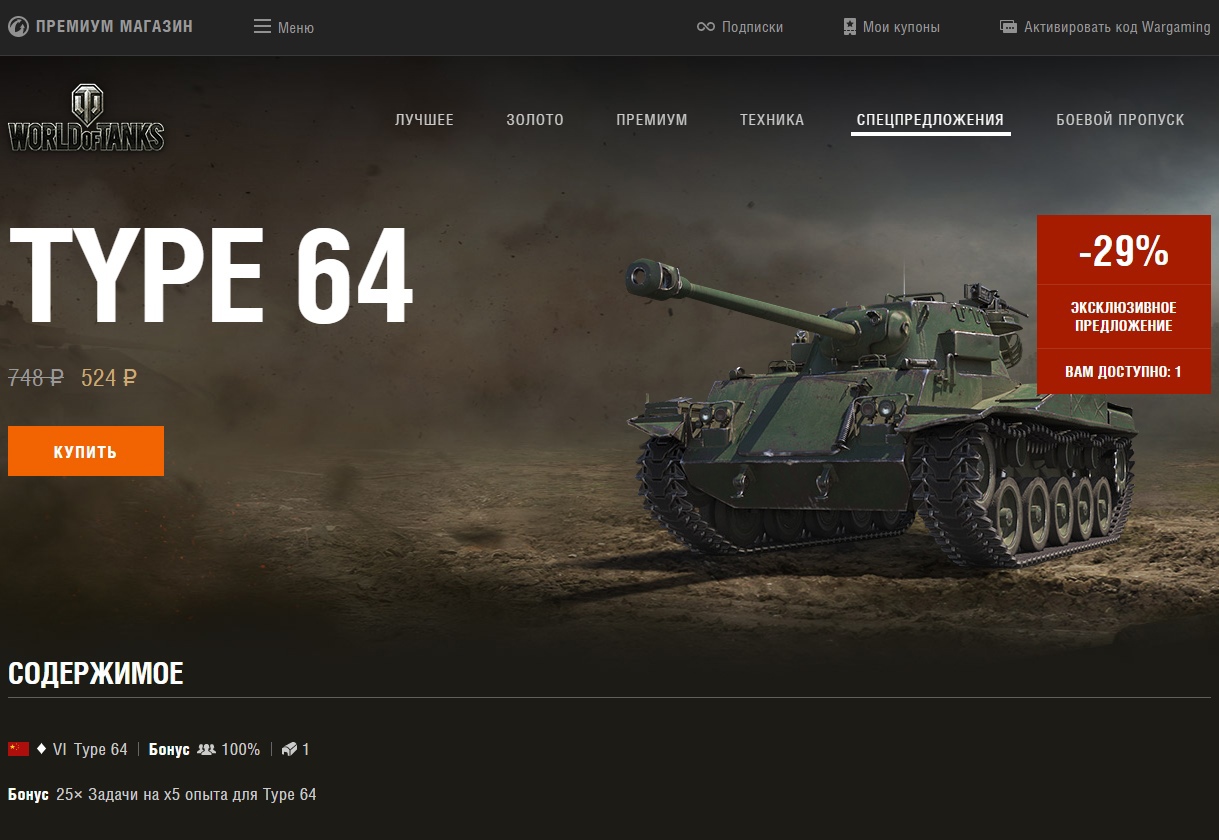The height and width of the screenshot is (840, 1219).
Task: Click the Type 64 tank image
Action: point(880,415)
